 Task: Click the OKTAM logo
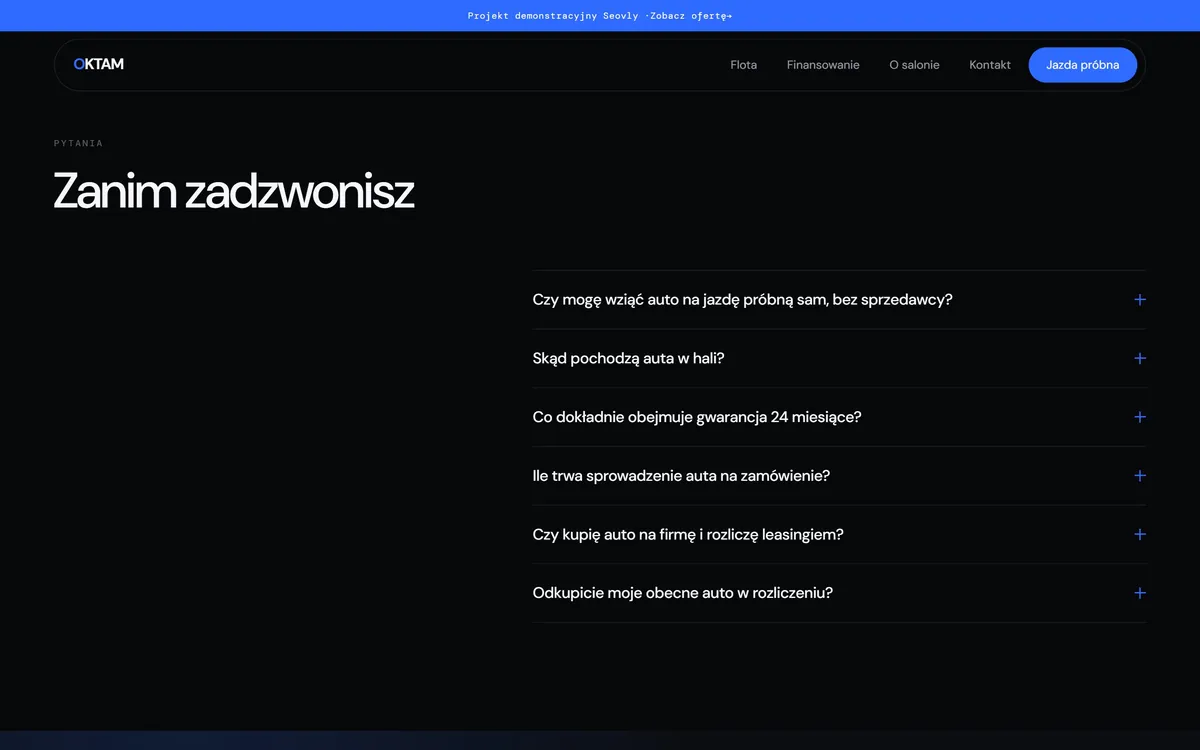[x=99, y=64]
